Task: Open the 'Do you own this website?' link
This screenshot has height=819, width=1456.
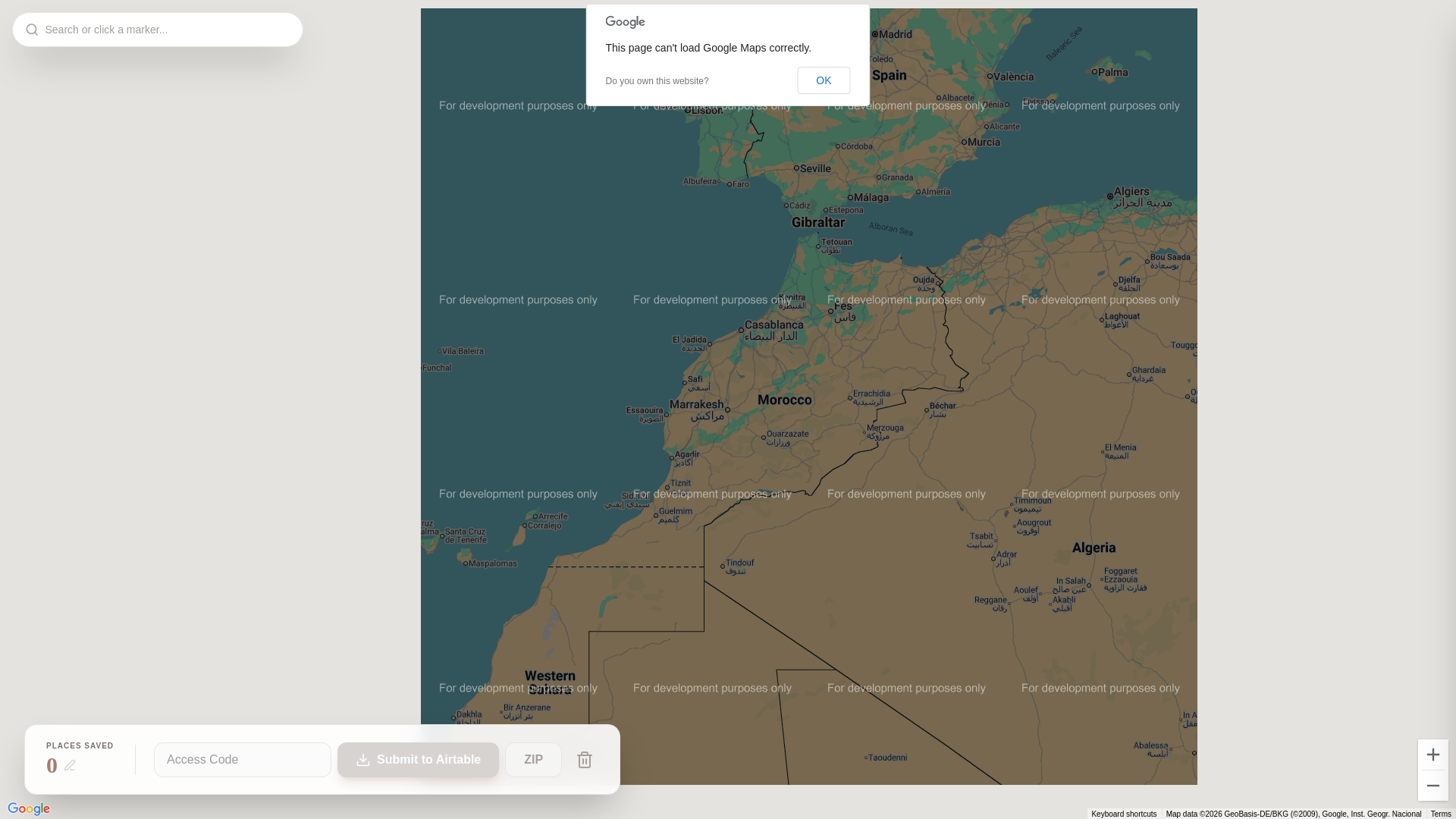Action: 657,81
